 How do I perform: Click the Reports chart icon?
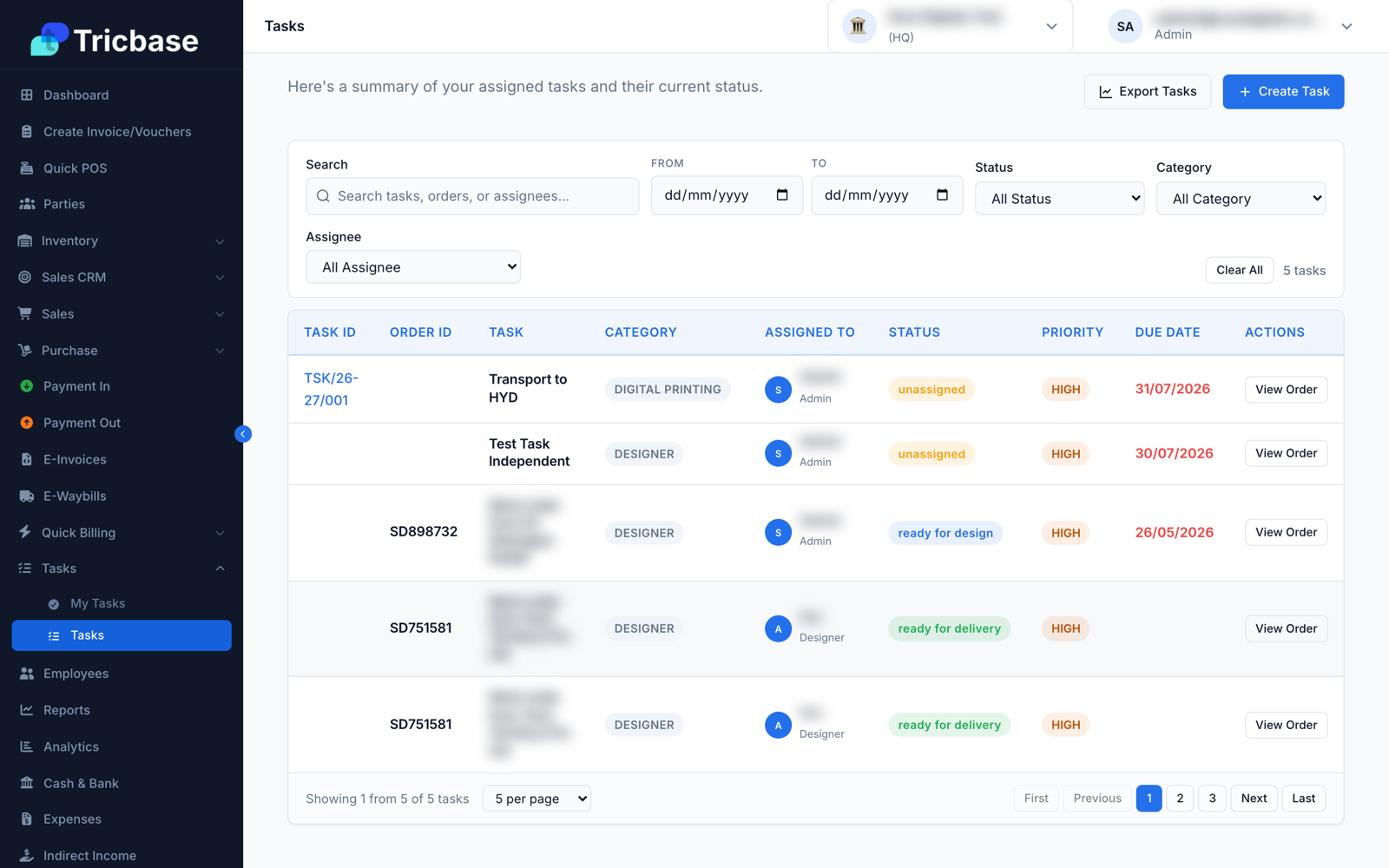pyautogui.click(x=27, y=710)
